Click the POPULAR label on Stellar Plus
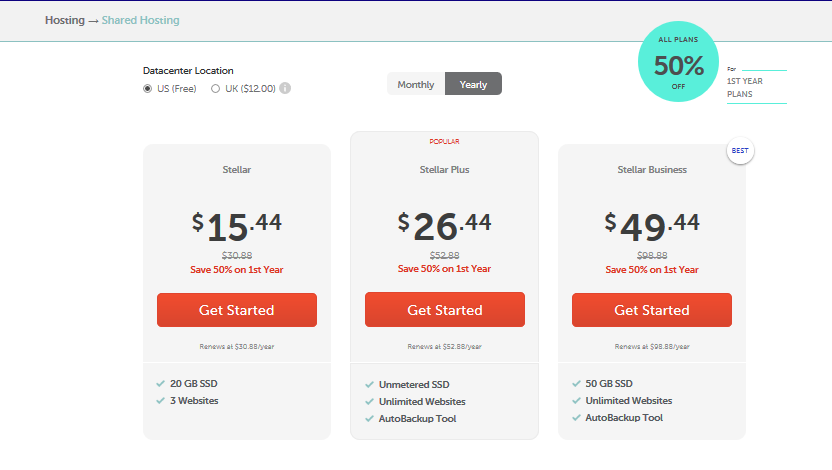This screenshot has width=832, height=470. tap(445, 142)
